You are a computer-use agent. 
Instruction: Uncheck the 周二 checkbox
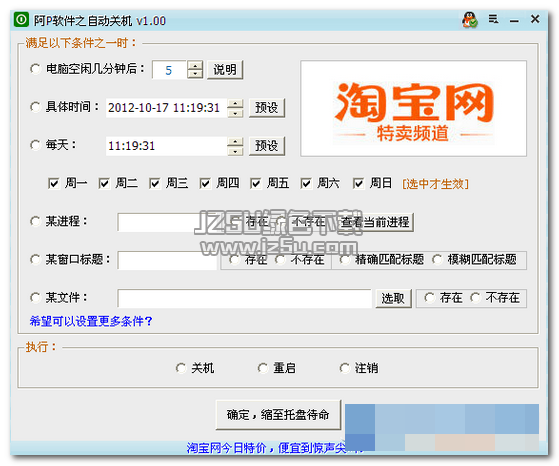tap(104, 184)
